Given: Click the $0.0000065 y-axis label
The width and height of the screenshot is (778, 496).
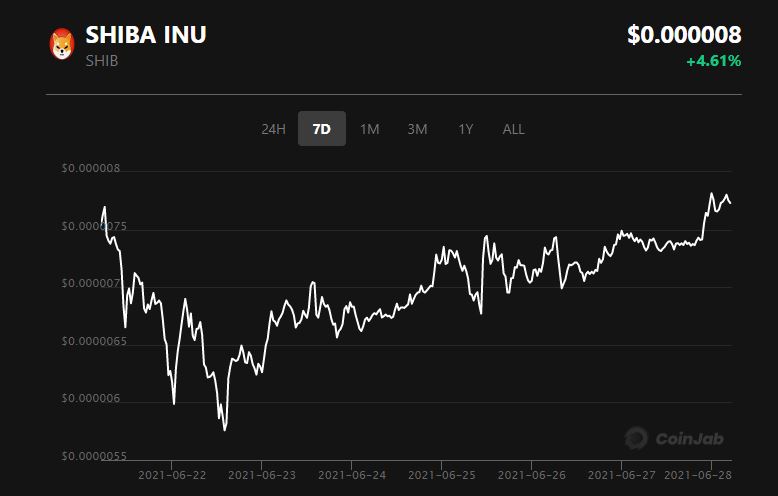Looking at the screenshot, I should tap(94, 341).
